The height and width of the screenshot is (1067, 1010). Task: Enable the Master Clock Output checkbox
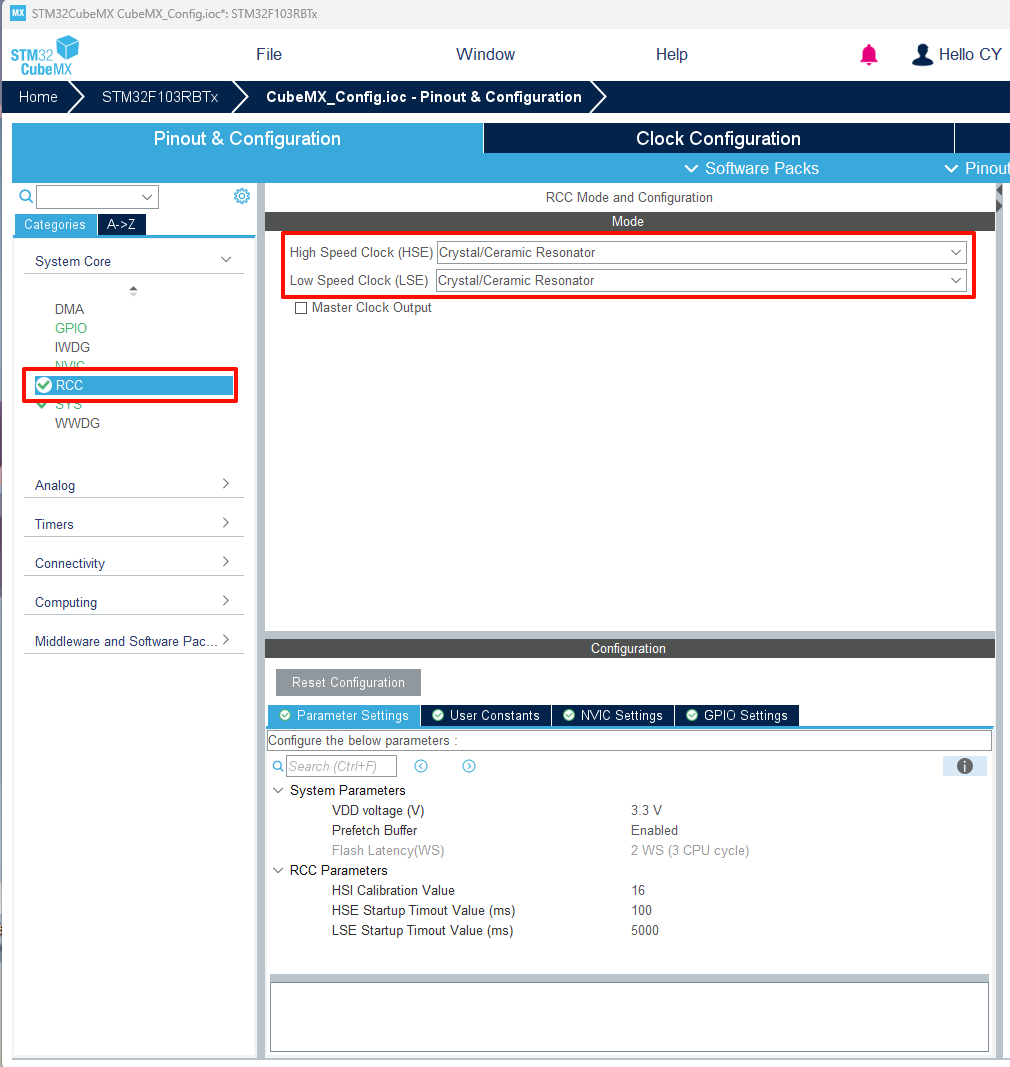click(301, 308)
